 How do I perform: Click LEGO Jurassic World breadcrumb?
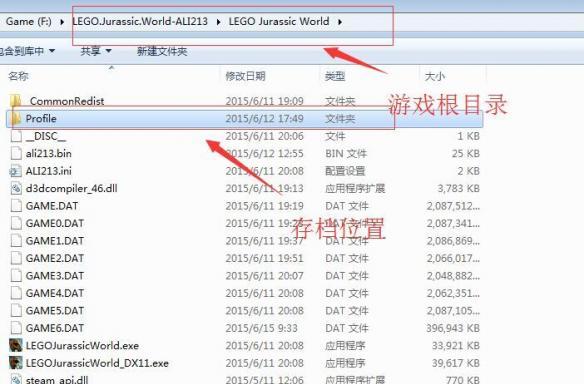point(279,21)
